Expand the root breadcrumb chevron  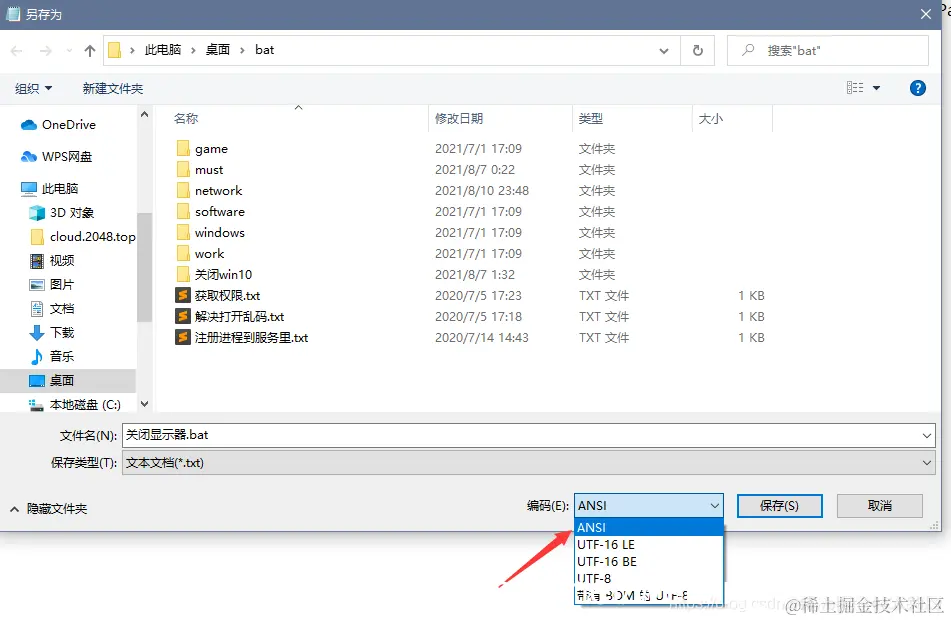pyautogui.click(x=132, y=50)
